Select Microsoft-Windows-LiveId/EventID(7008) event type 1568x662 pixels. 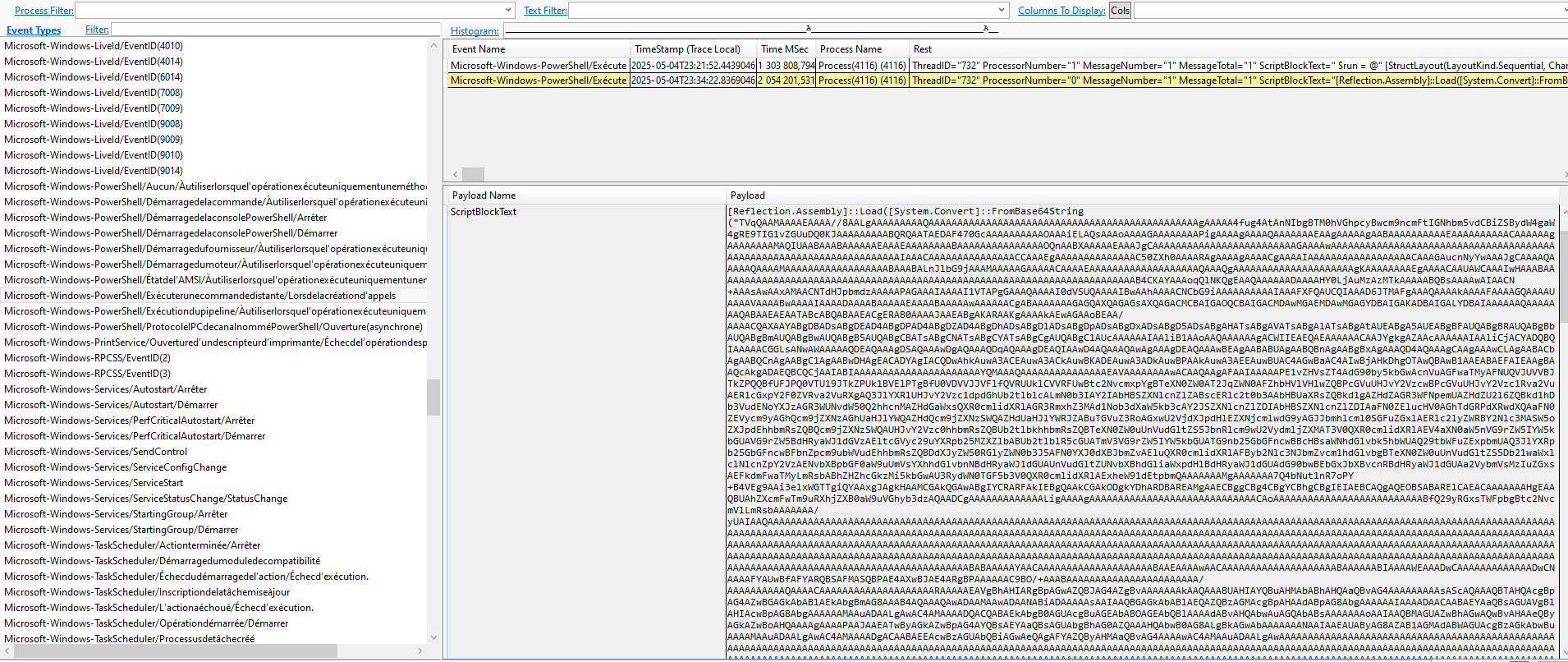pos(94,93)
